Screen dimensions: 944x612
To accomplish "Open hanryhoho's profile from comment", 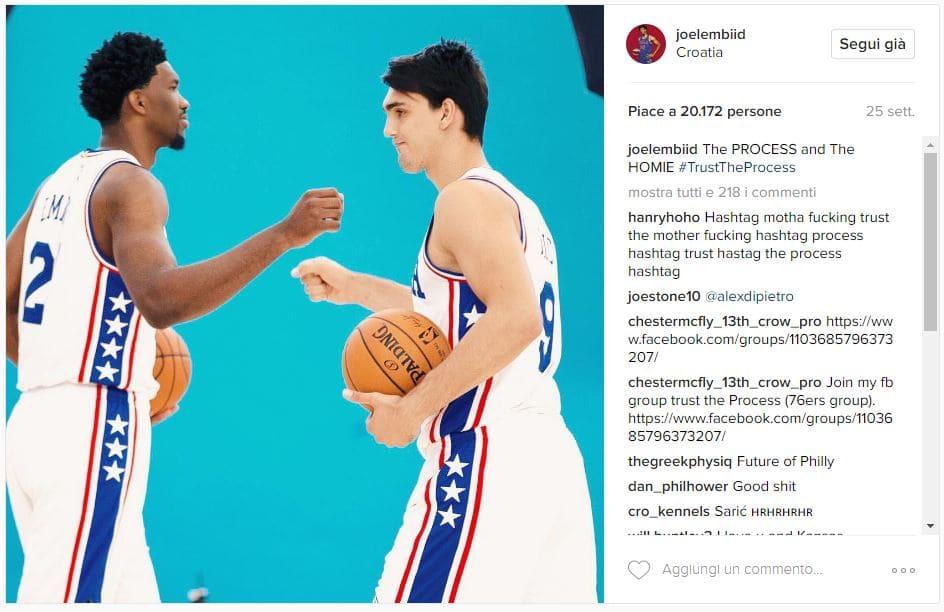I will coord(663,217).
